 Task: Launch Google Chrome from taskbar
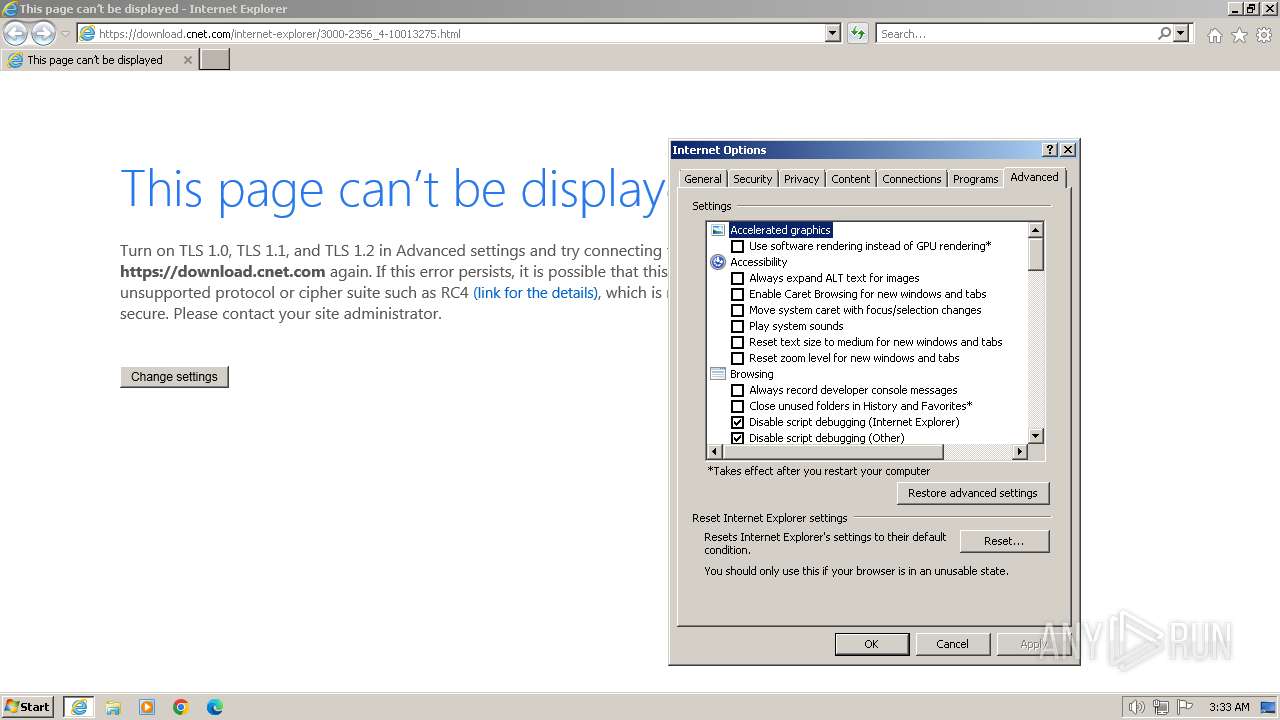click(x=181, y=707)
